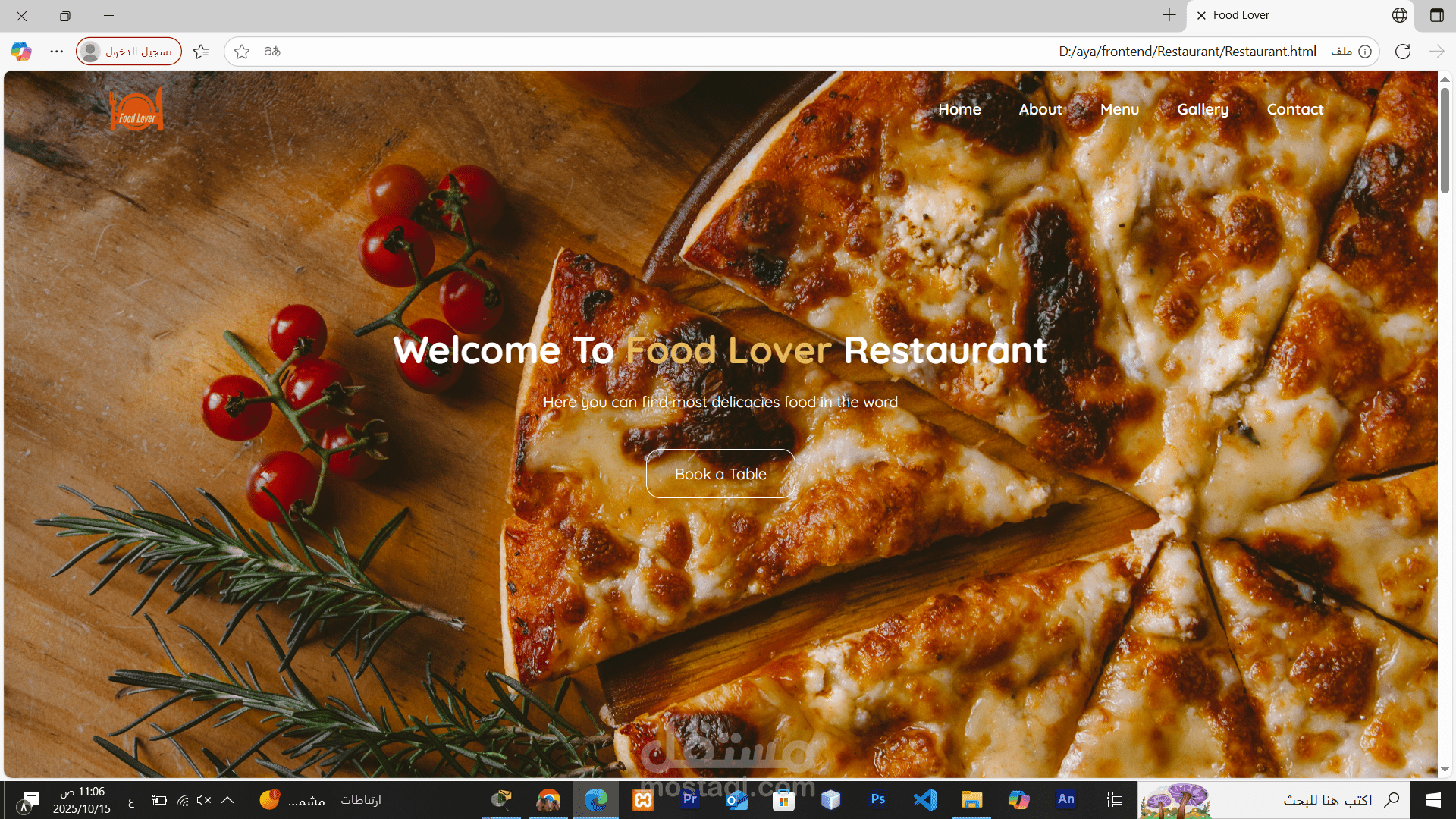This screenshot has width=1456, height=819.
Task: Show hidden system tray icons
Action: (227, 800)
